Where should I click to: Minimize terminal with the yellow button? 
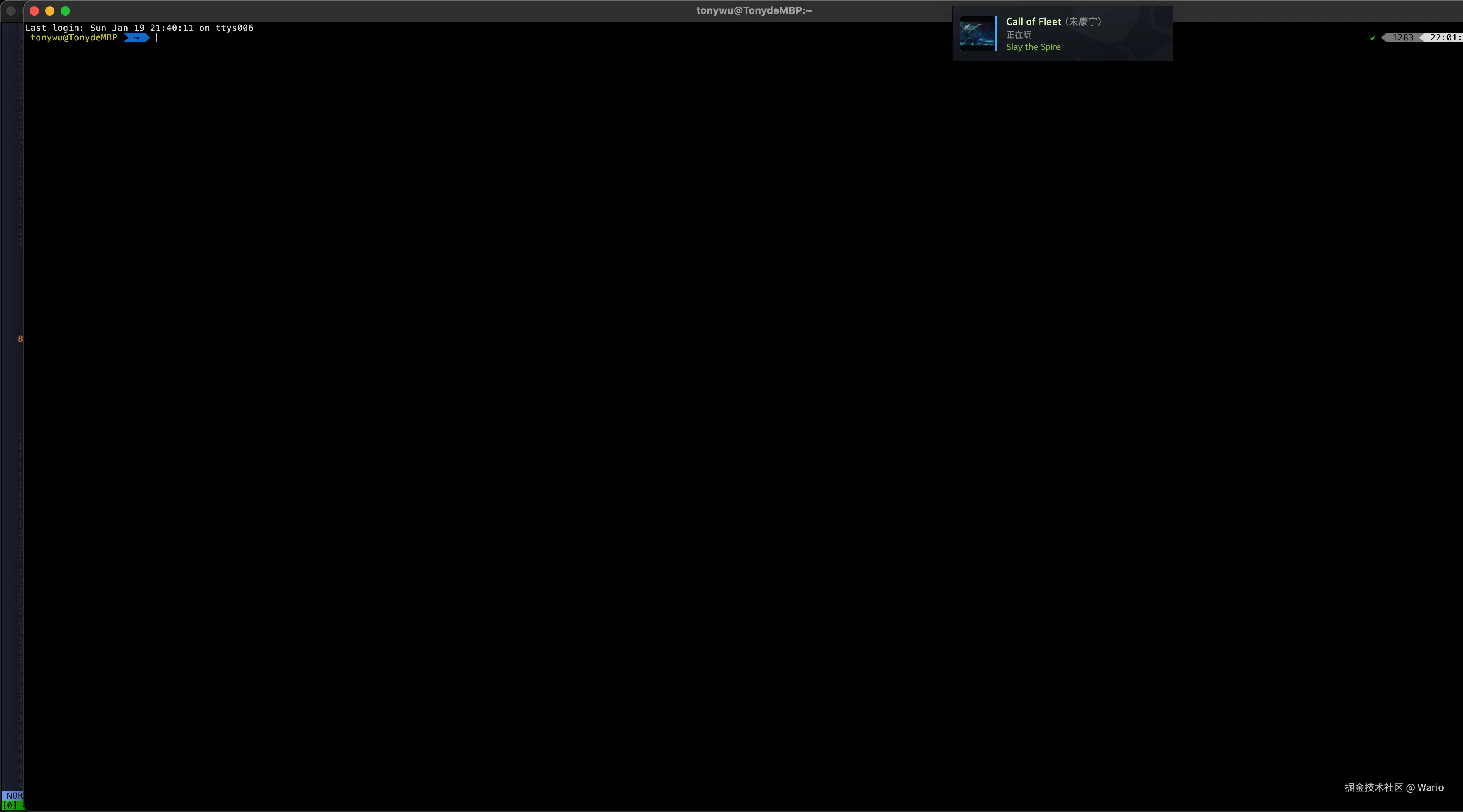(x=50, y=11)
